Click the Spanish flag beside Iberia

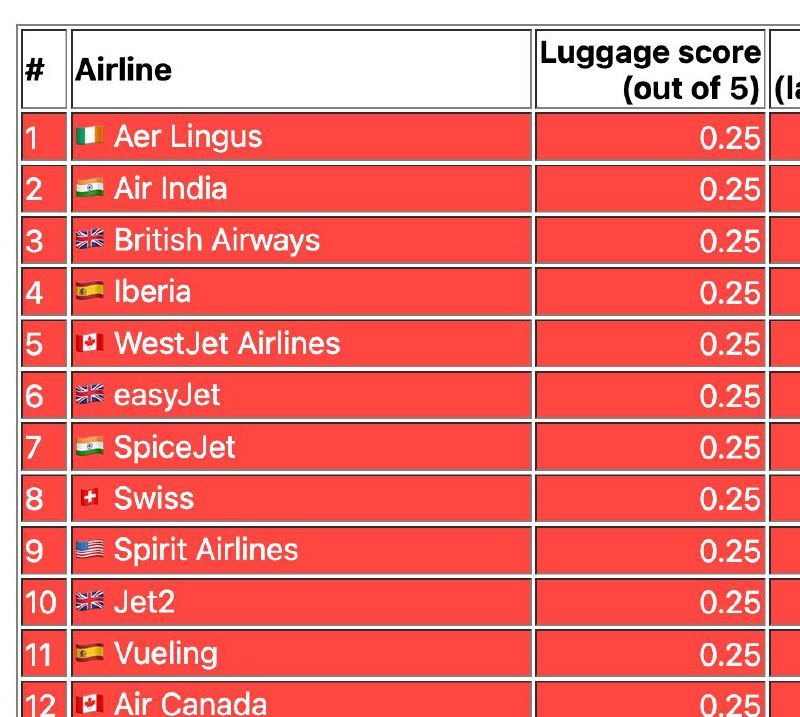point(89,291)
